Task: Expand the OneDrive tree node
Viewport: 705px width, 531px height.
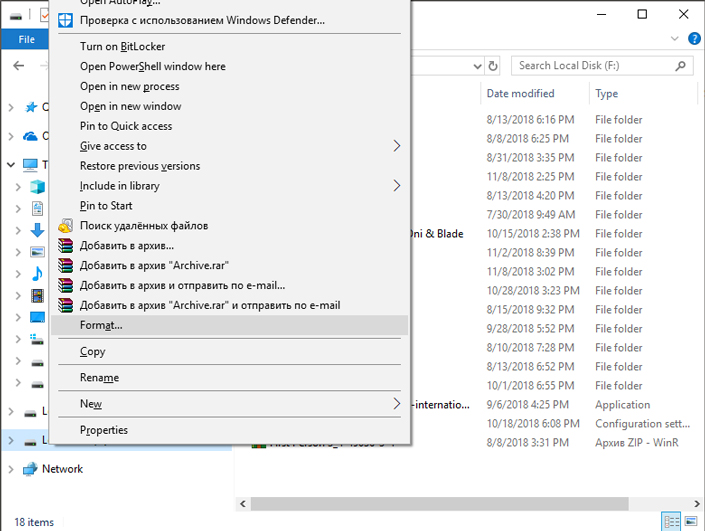Action: coord(11,136)
